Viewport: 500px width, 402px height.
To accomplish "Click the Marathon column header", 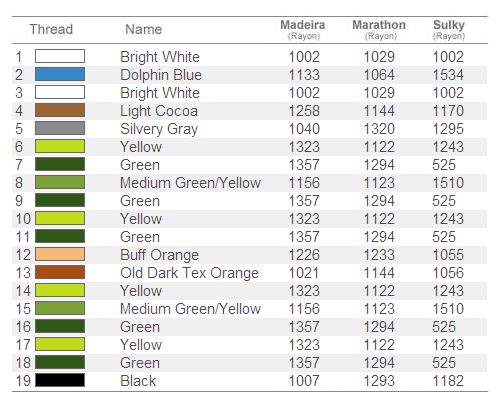I will click(379, 30).
